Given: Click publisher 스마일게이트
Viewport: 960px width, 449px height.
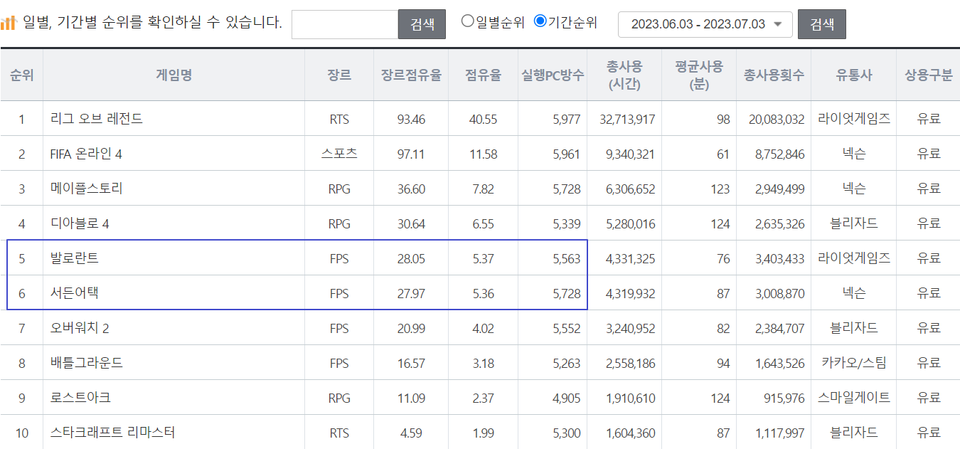Looking at the screenshot, I should (x=853, y=398).
